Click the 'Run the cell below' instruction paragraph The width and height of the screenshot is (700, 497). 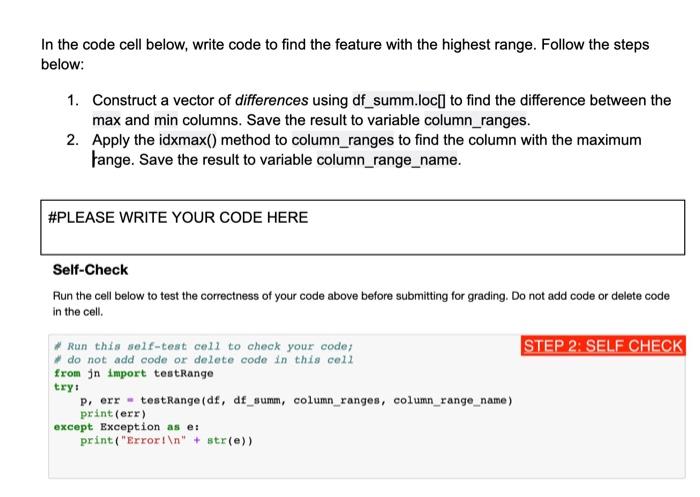tap(361, 304)
